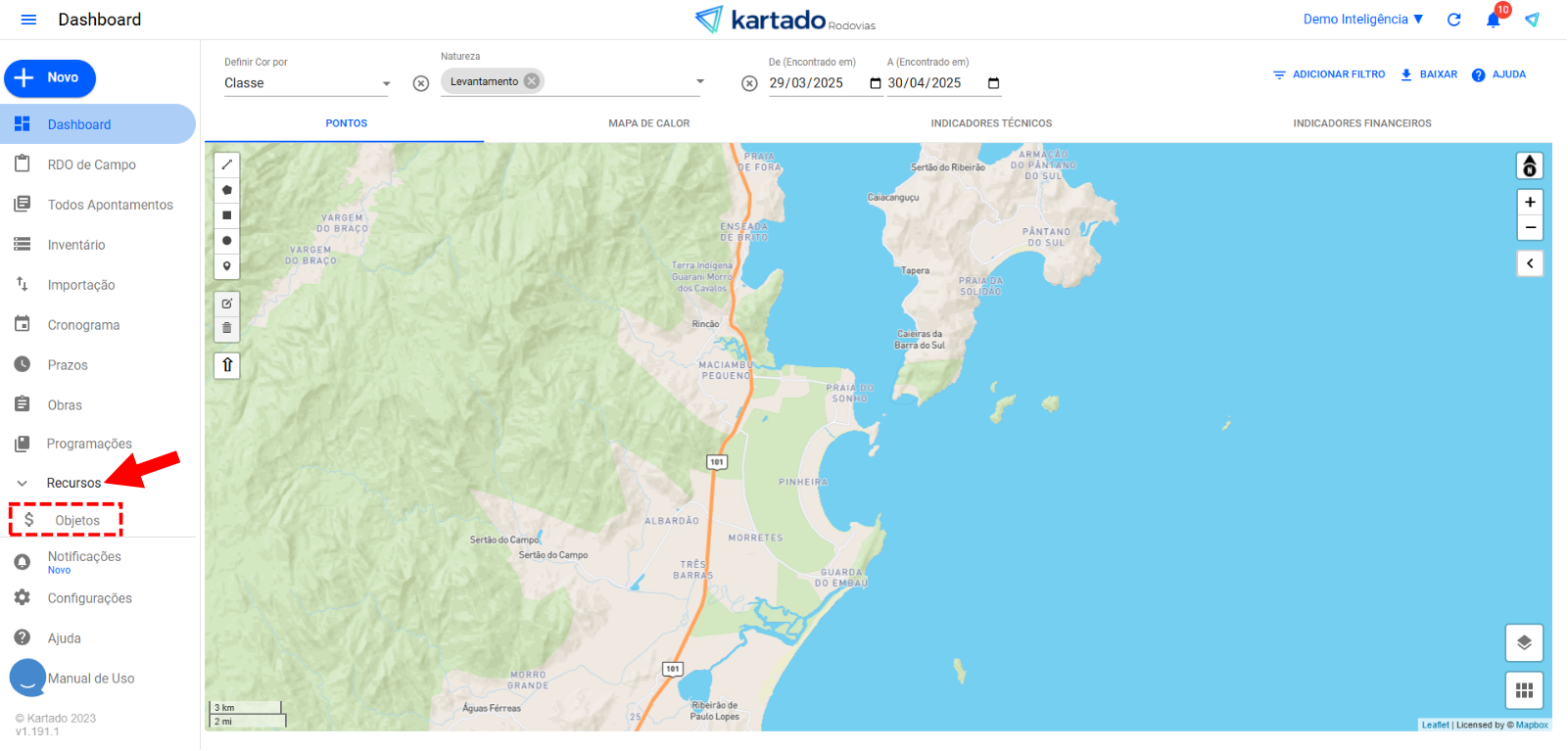1568x751 pixels.
Task: Remove the Levantamento filter chip
Action: click(532, 81)
